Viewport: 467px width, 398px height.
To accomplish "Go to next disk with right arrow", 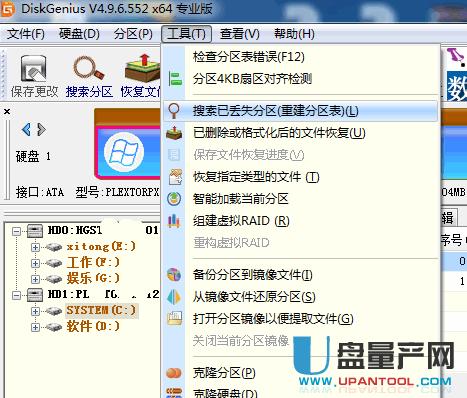I will tap(41, 129).
